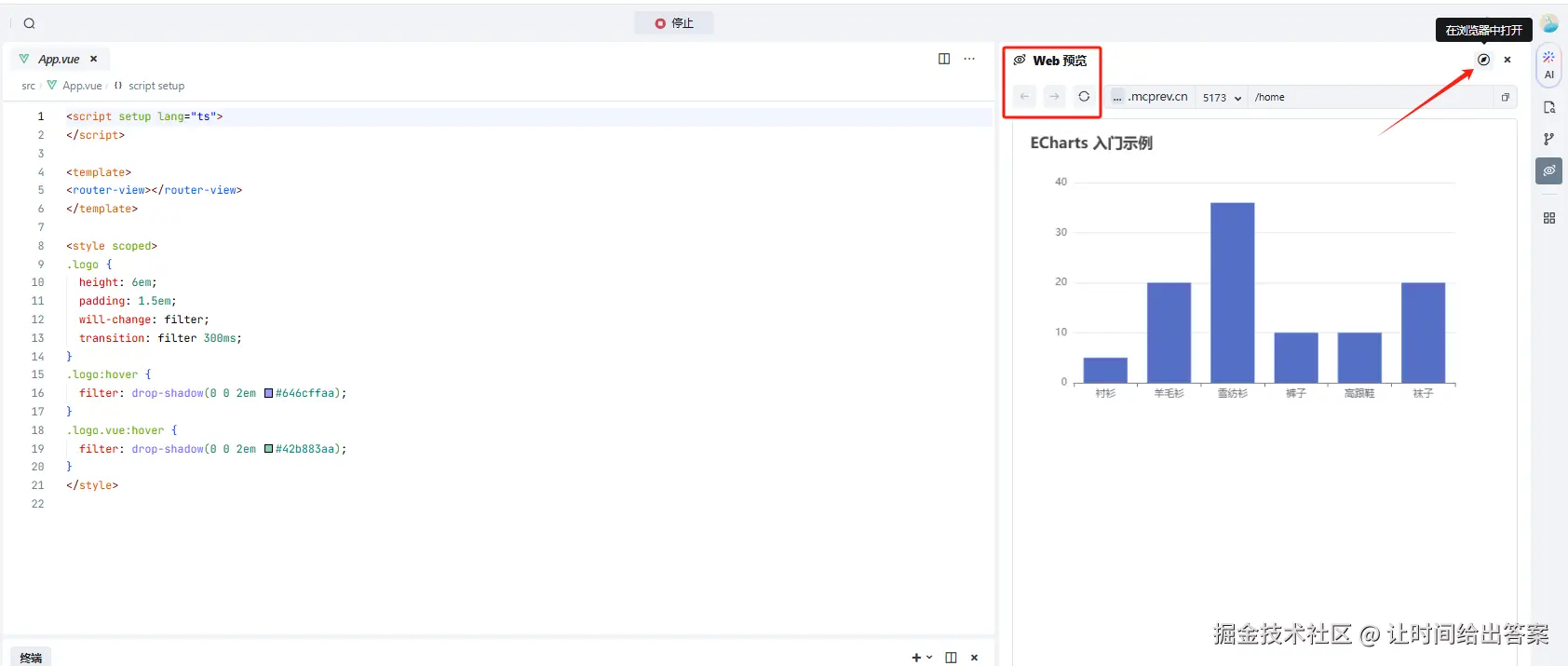Copy the preview URL with the copy icon
The width and height of the screenshot is (1568, 666).
click(1505, 97)
